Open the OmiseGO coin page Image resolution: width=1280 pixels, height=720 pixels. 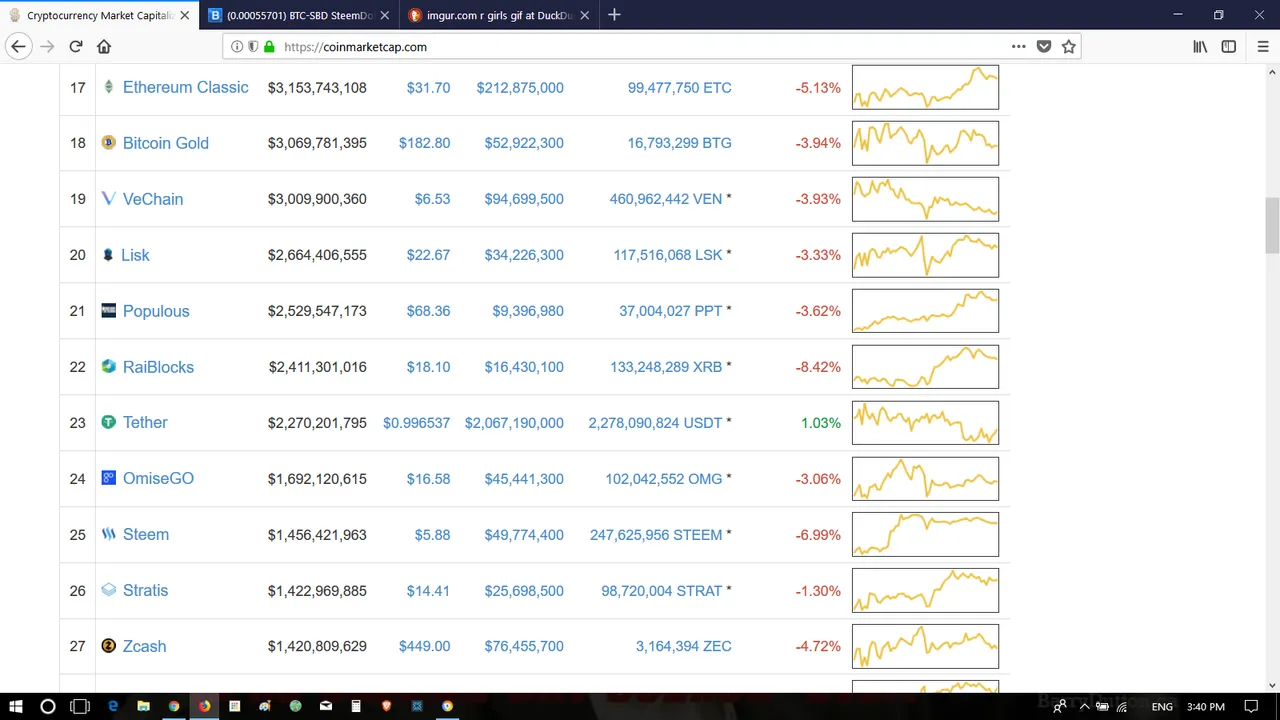point(158,478)
